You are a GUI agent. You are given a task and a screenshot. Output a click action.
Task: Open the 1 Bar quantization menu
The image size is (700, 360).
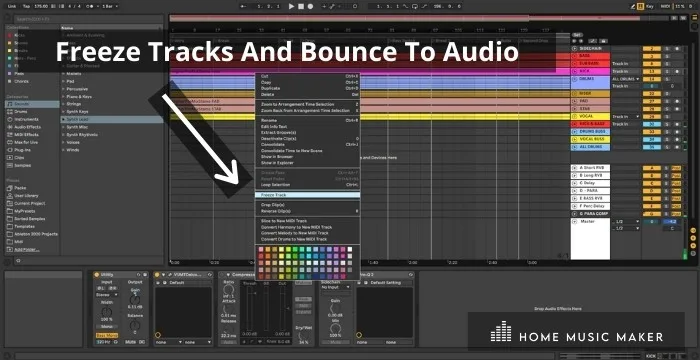point(110,6)
